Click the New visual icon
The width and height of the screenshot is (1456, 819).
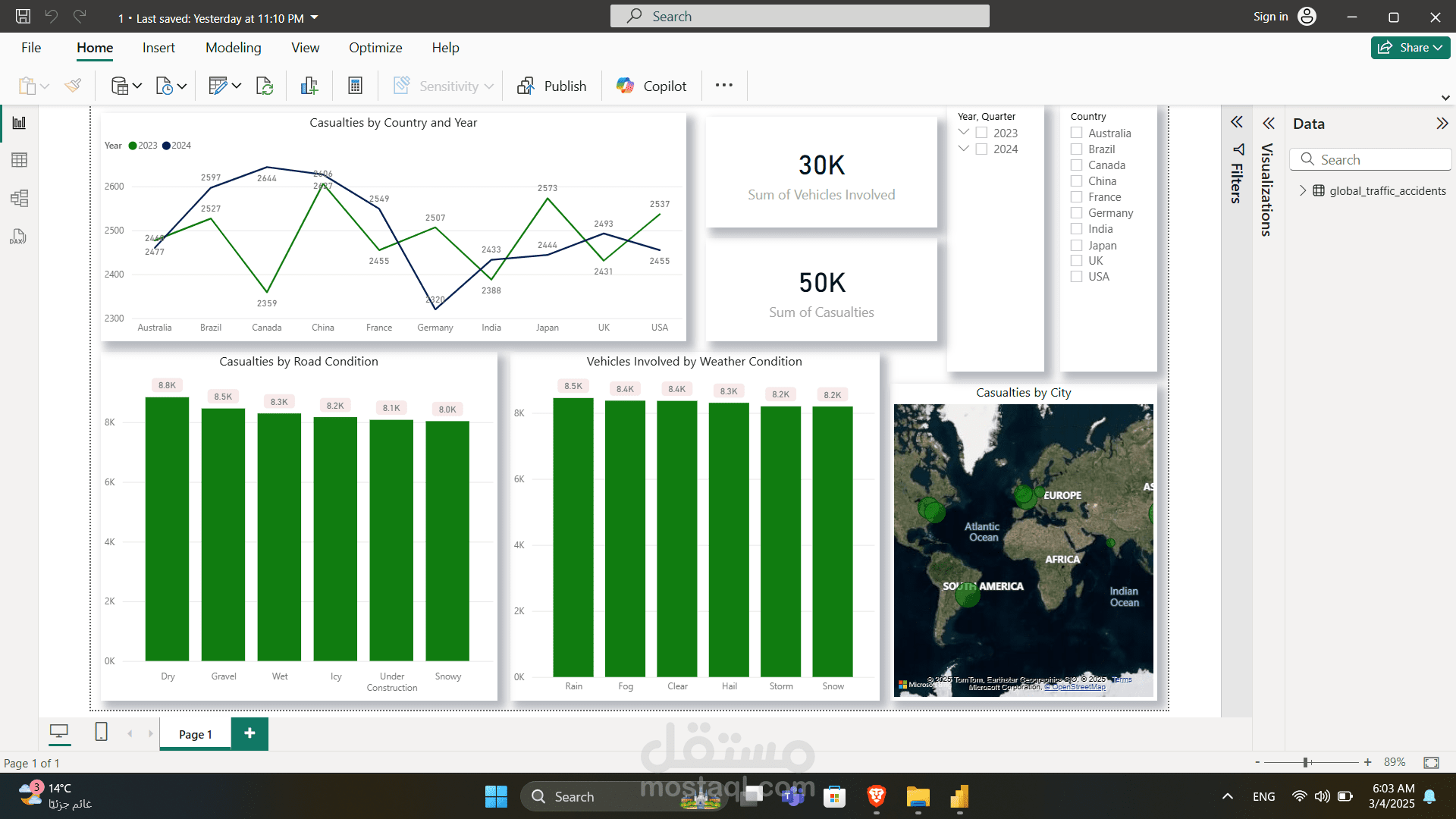tap(309, 86)
